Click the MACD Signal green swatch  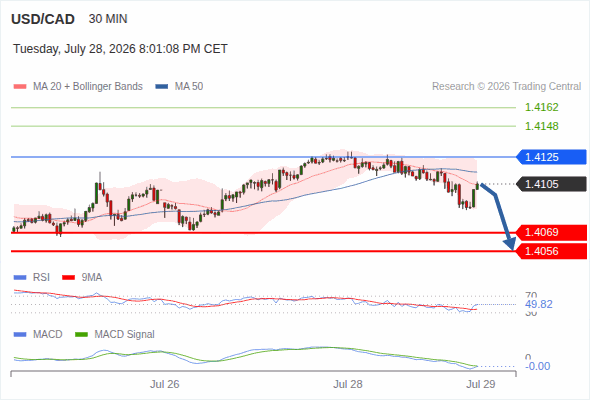click(x=81, y=335)
